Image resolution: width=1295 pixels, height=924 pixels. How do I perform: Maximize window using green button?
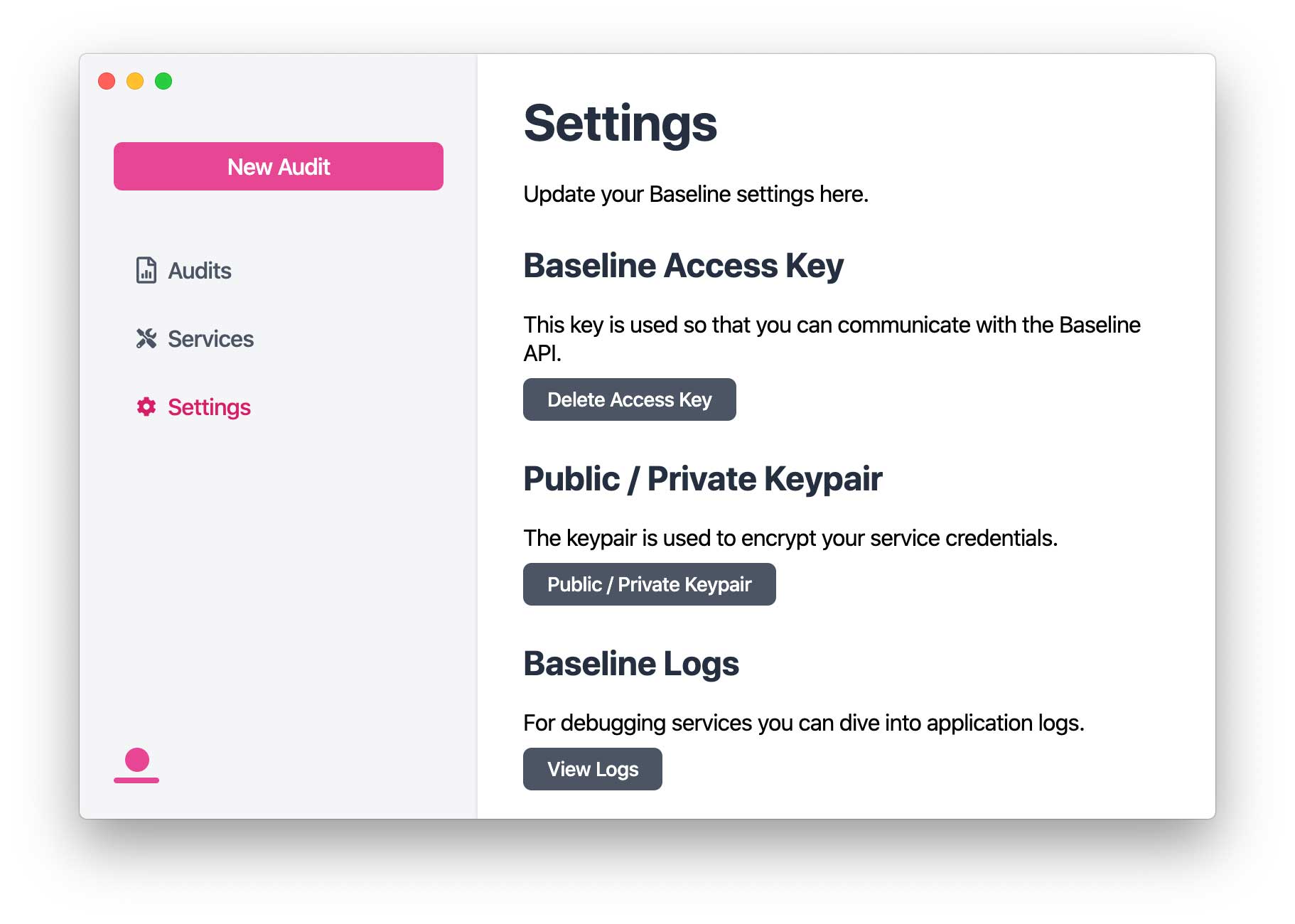[163, 81]
